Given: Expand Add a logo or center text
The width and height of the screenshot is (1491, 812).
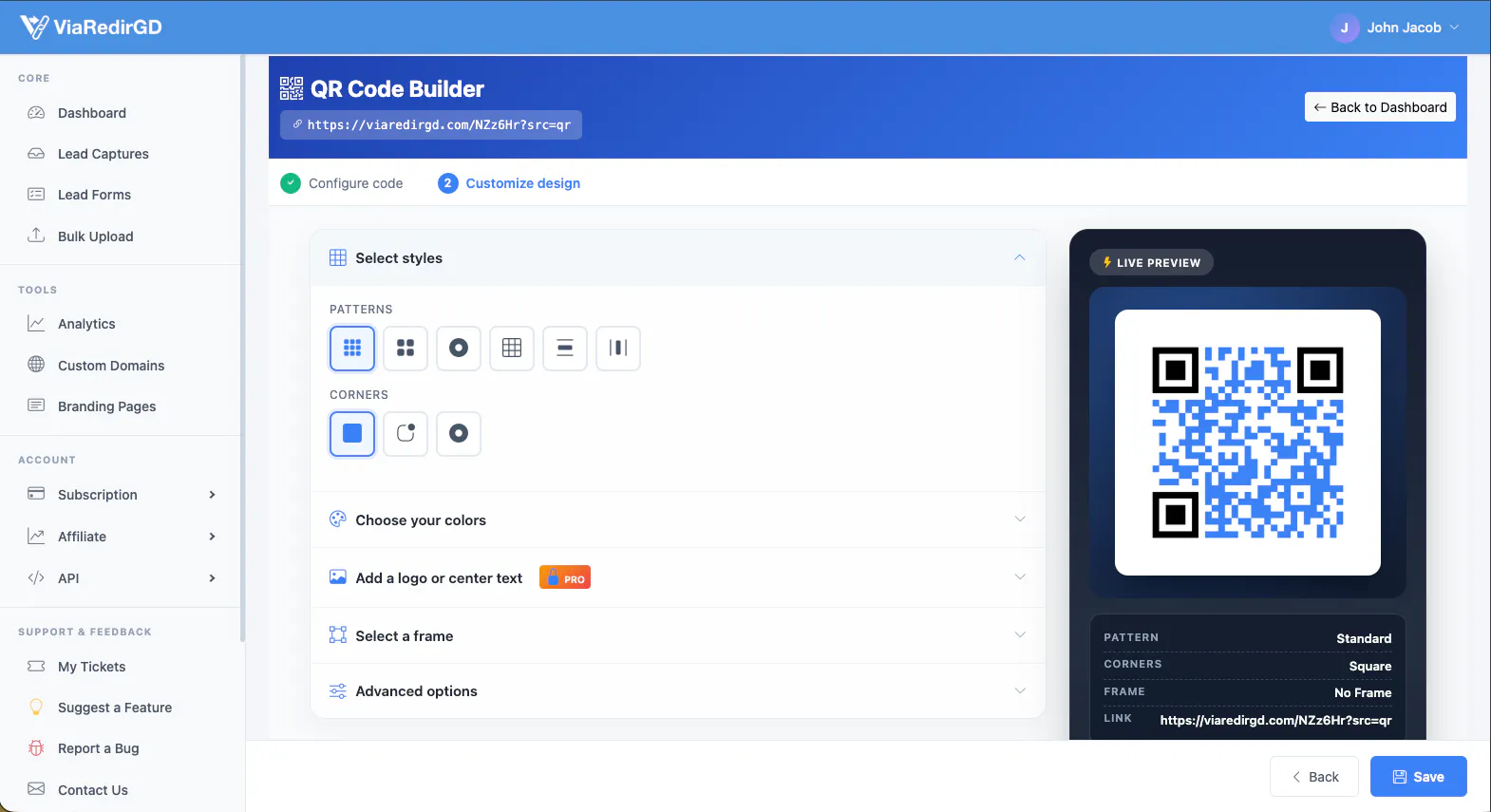Looking at the screenshot, I should pyautogui.click(x=678, y=577).
